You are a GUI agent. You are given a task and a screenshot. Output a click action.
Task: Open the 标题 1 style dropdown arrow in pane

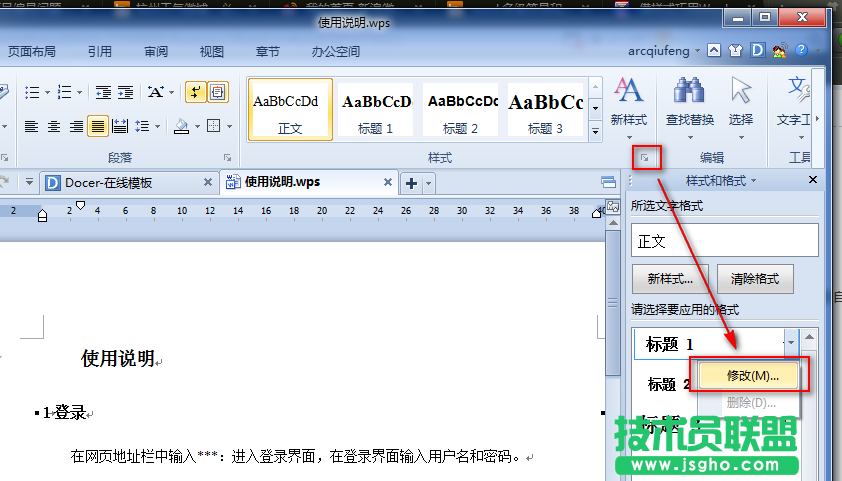tap(791, 342)
